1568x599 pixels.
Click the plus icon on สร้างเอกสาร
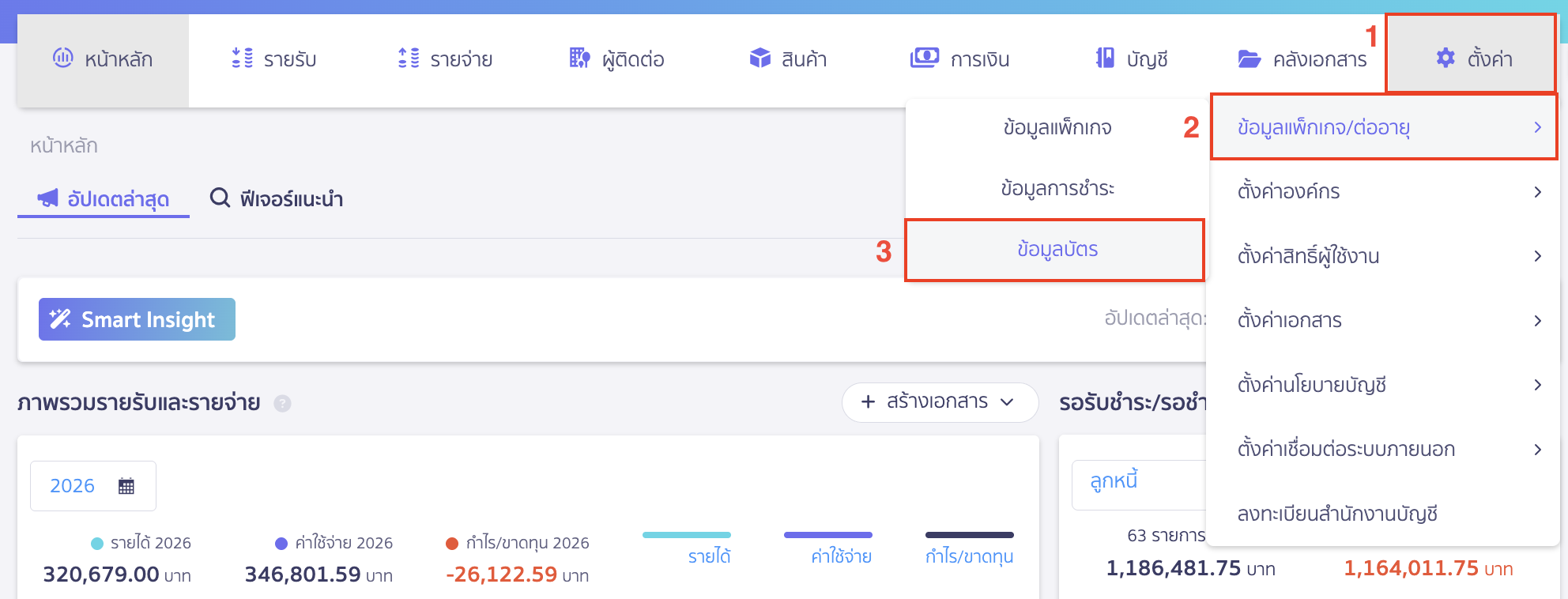click(x=868, y=402)
